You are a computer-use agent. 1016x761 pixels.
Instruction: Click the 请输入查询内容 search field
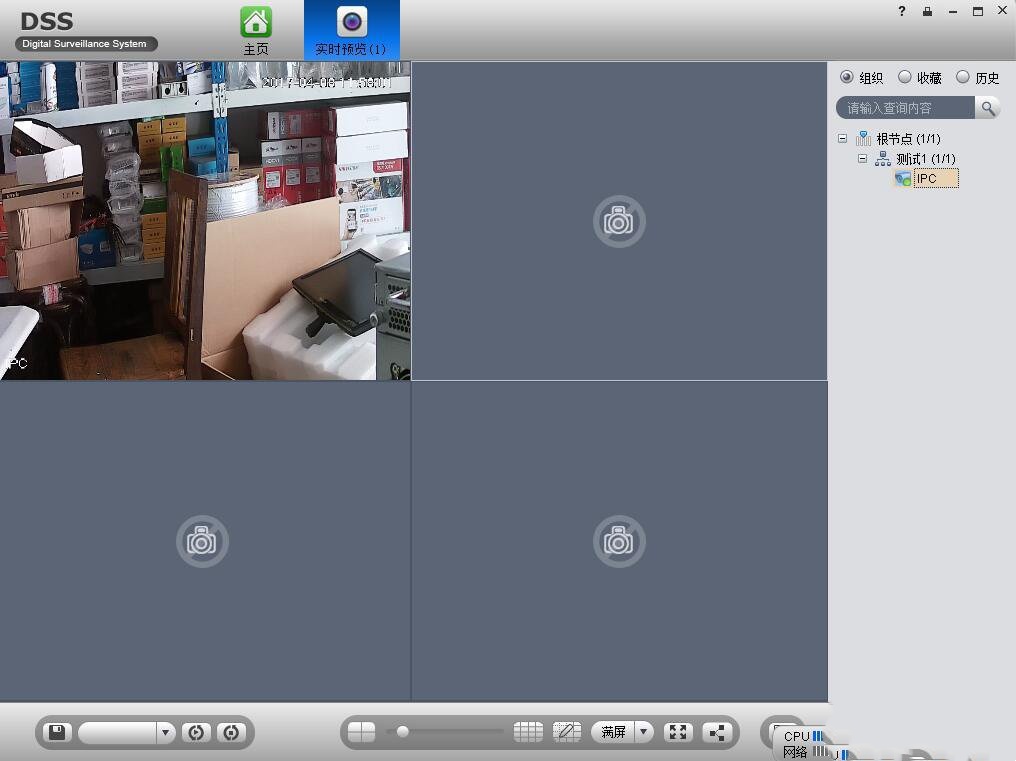[906, 108]
